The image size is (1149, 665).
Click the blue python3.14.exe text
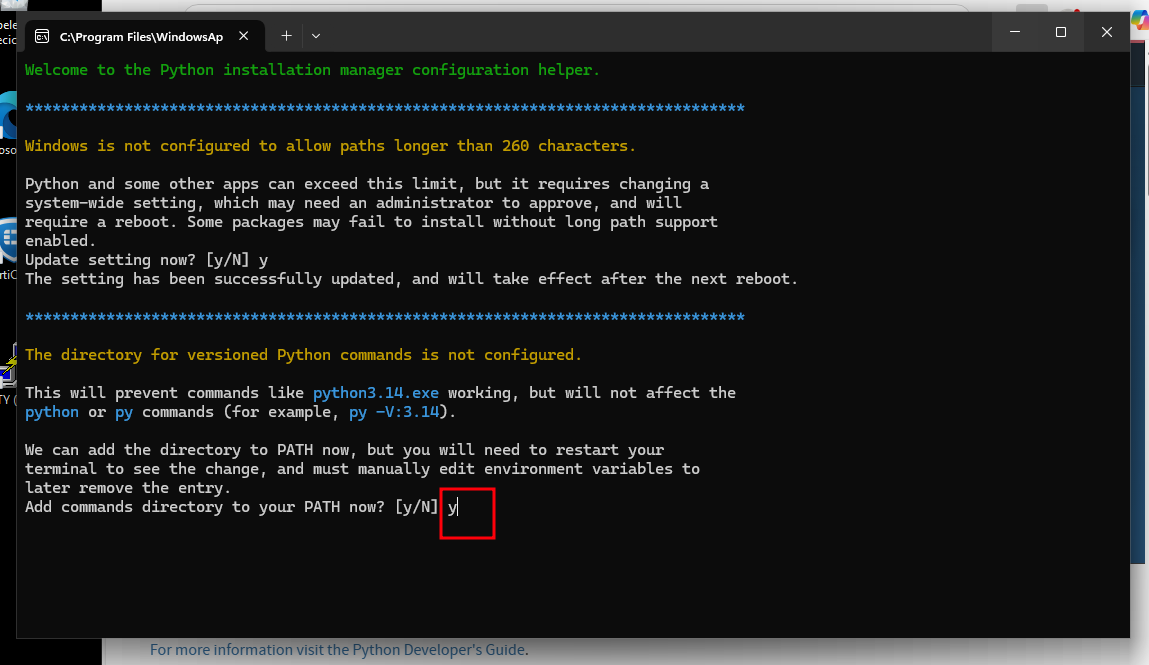click(x=375, y=393)
